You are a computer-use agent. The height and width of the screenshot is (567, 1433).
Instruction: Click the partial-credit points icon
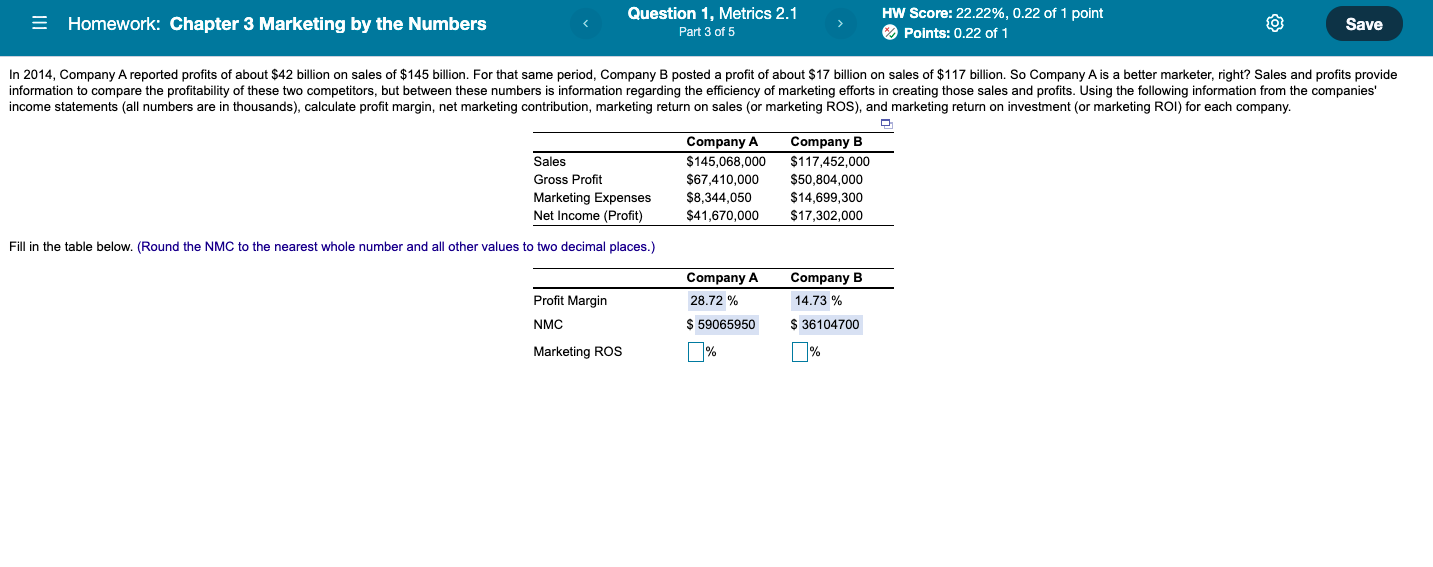(890, 33)
